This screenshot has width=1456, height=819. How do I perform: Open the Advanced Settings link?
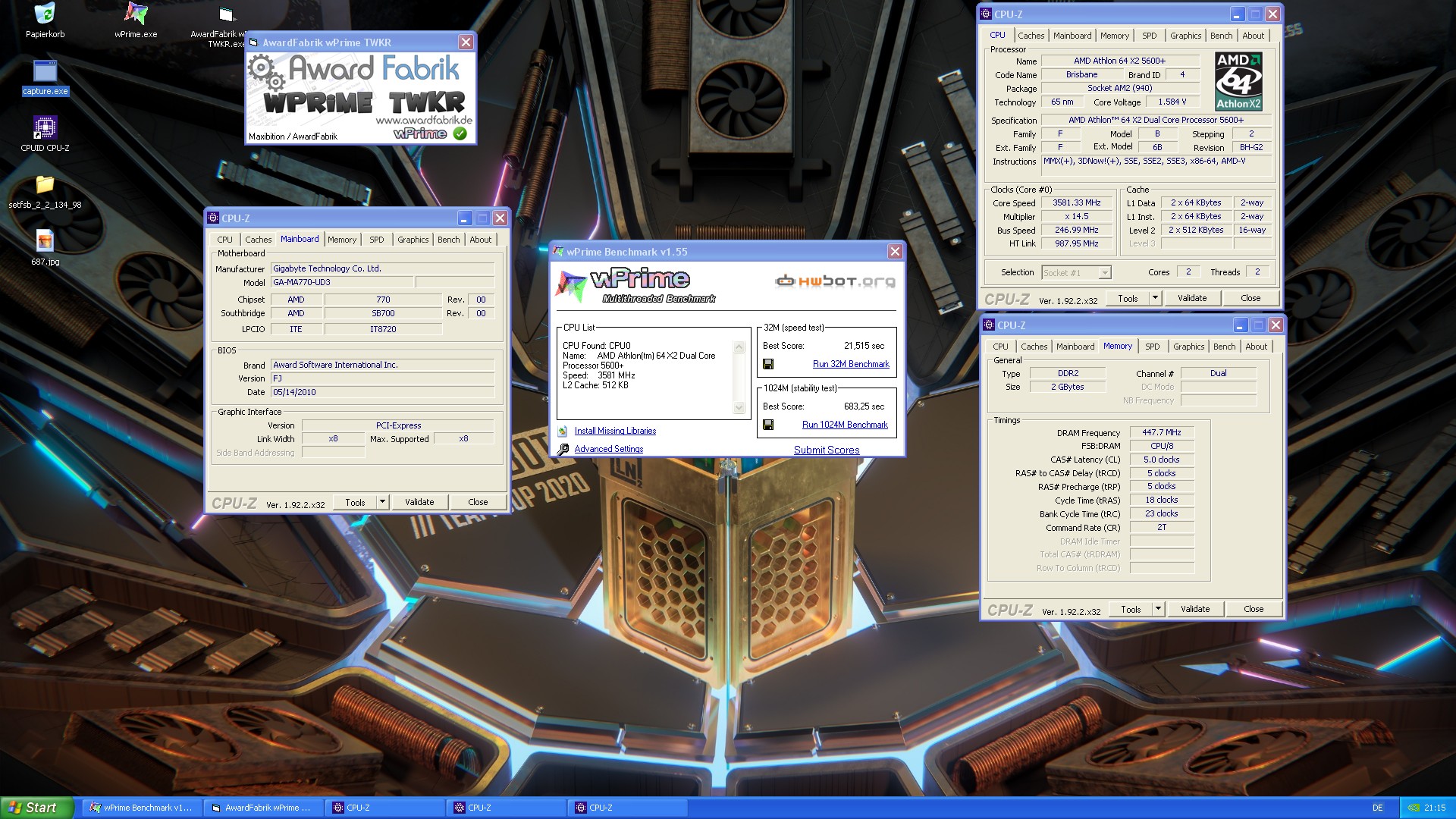(x=609, y=449)
